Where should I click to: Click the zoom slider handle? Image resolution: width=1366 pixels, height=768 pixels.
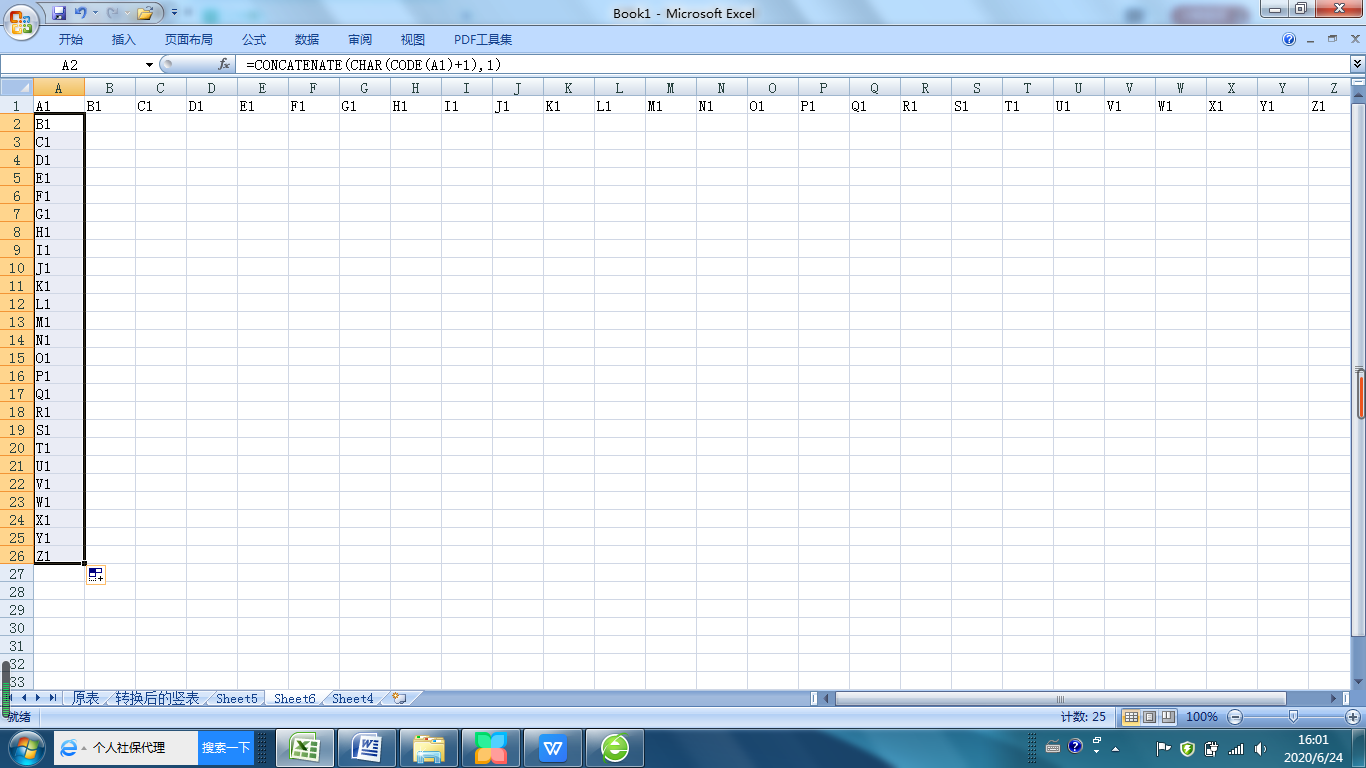click(1294, 717)
